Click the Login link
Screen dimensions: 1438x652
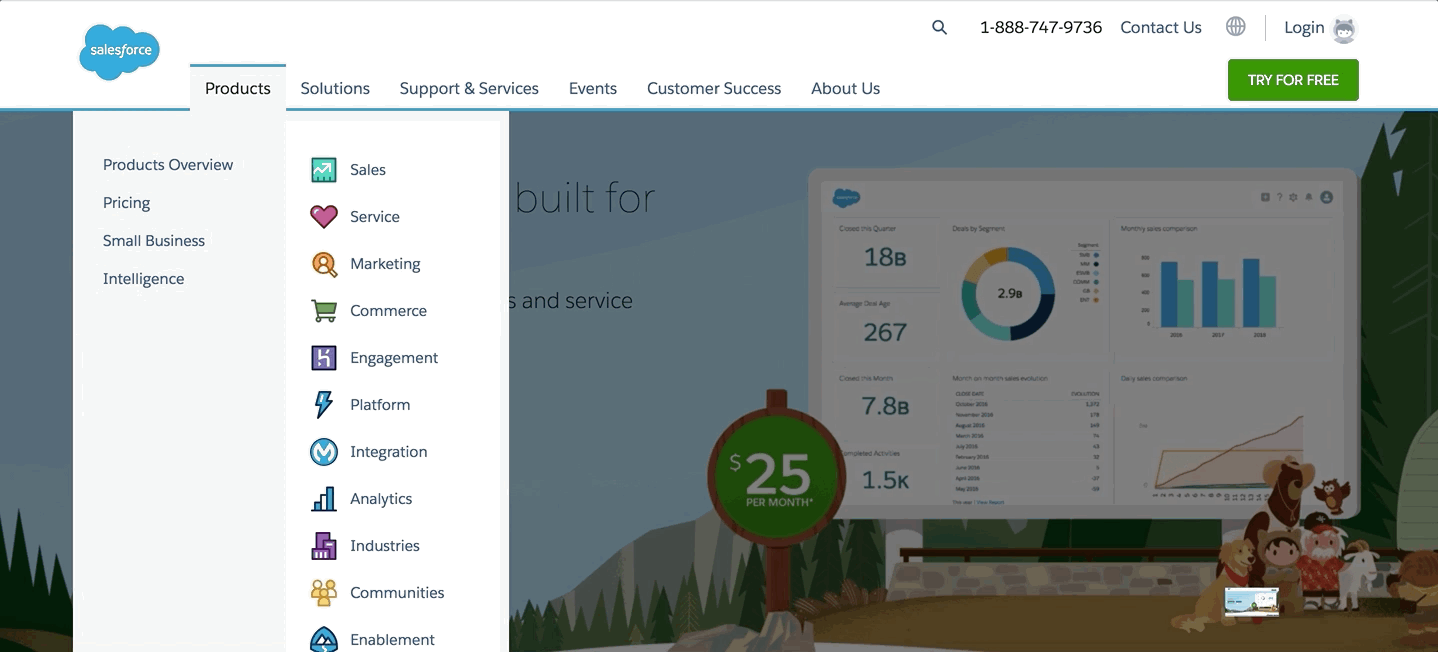point(1304,27)
